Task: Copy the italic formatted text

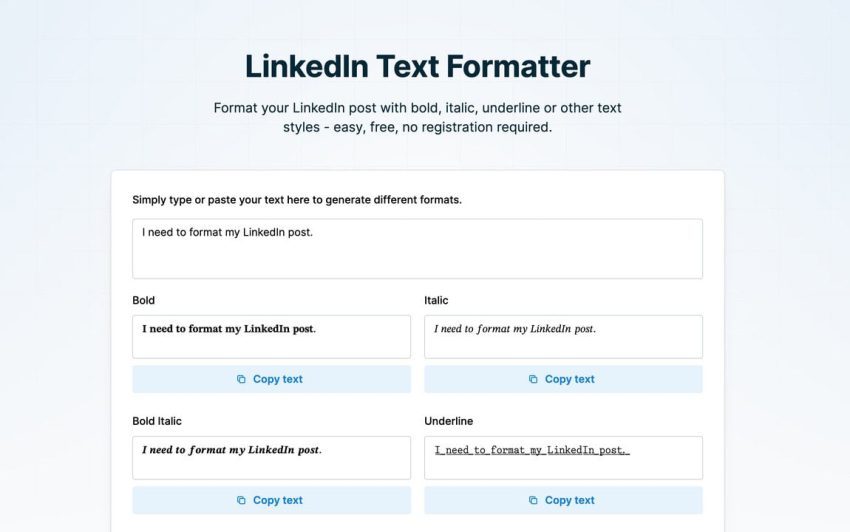Action: (563, 379)
